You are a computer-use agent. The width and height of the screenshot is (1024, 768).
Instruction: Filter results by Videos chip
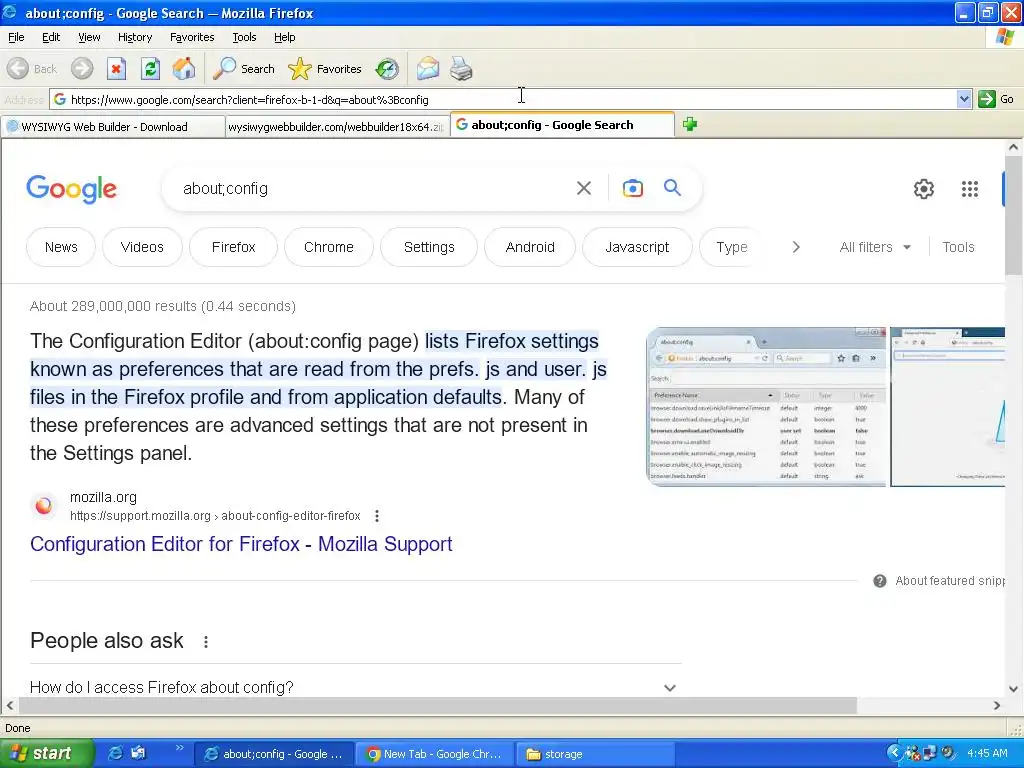(142, 247)
